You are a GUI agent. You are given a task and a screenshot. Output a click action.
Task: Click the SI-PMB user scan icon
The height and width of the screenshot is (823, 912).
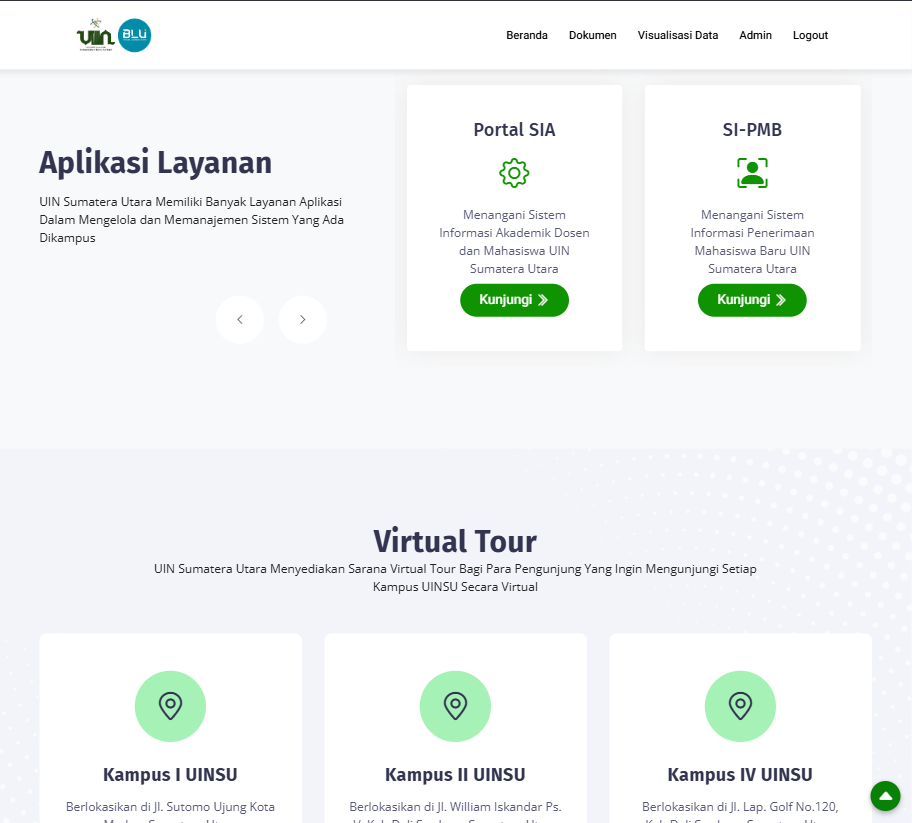pyautogui.click(x=752, y=173)
